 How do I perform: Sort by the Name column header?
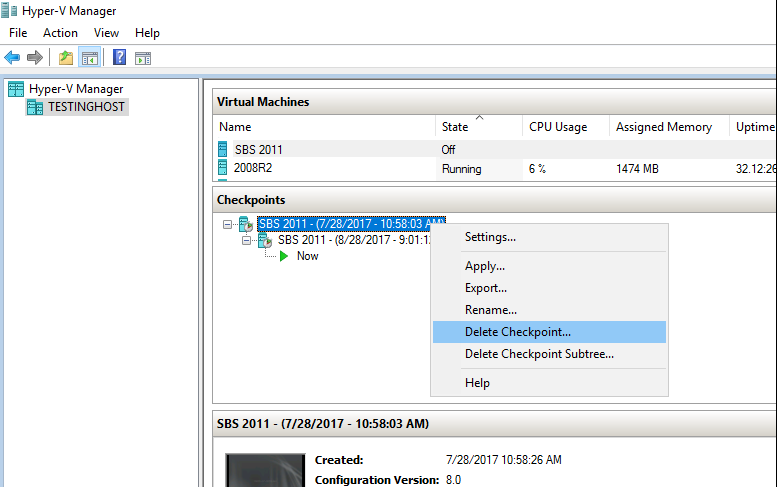[325, 127]
